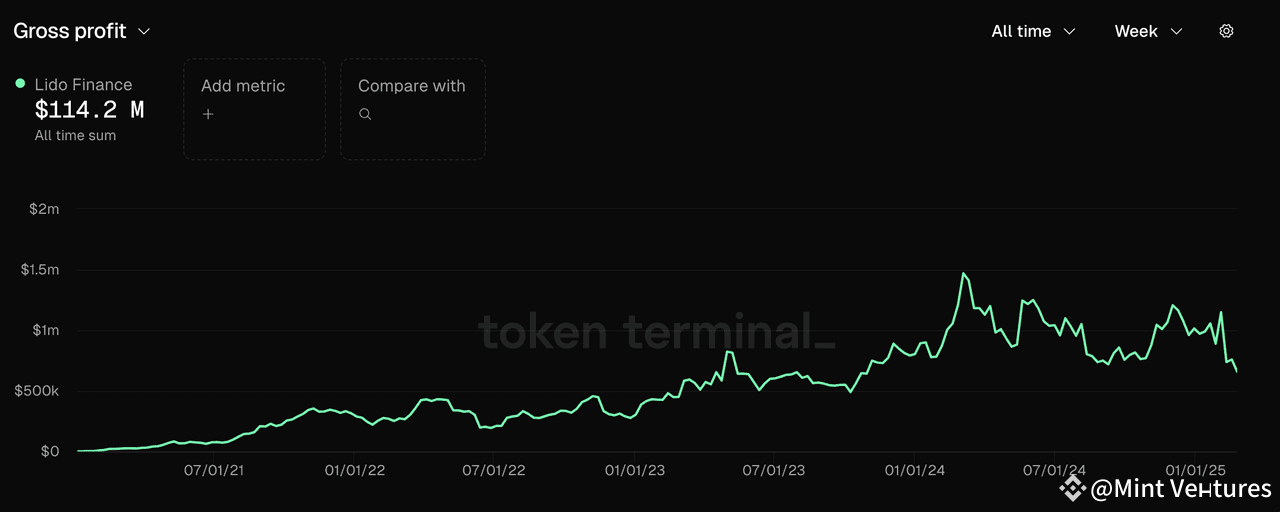
Task: Click the green Lido Finance legend dot
Action: (x=20, y=84)
